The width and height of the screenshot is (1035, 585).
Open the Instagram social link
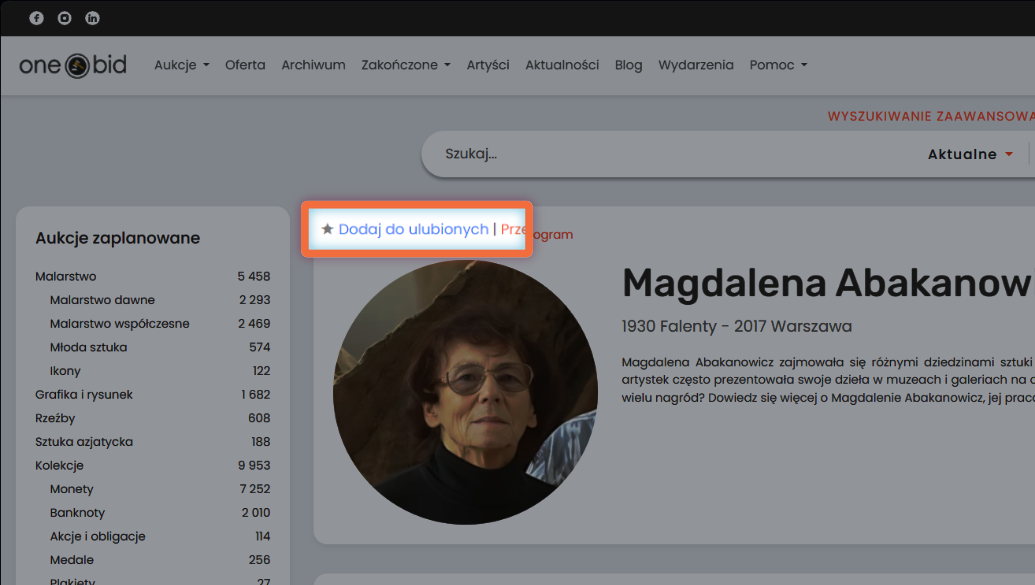click(64, 18)
